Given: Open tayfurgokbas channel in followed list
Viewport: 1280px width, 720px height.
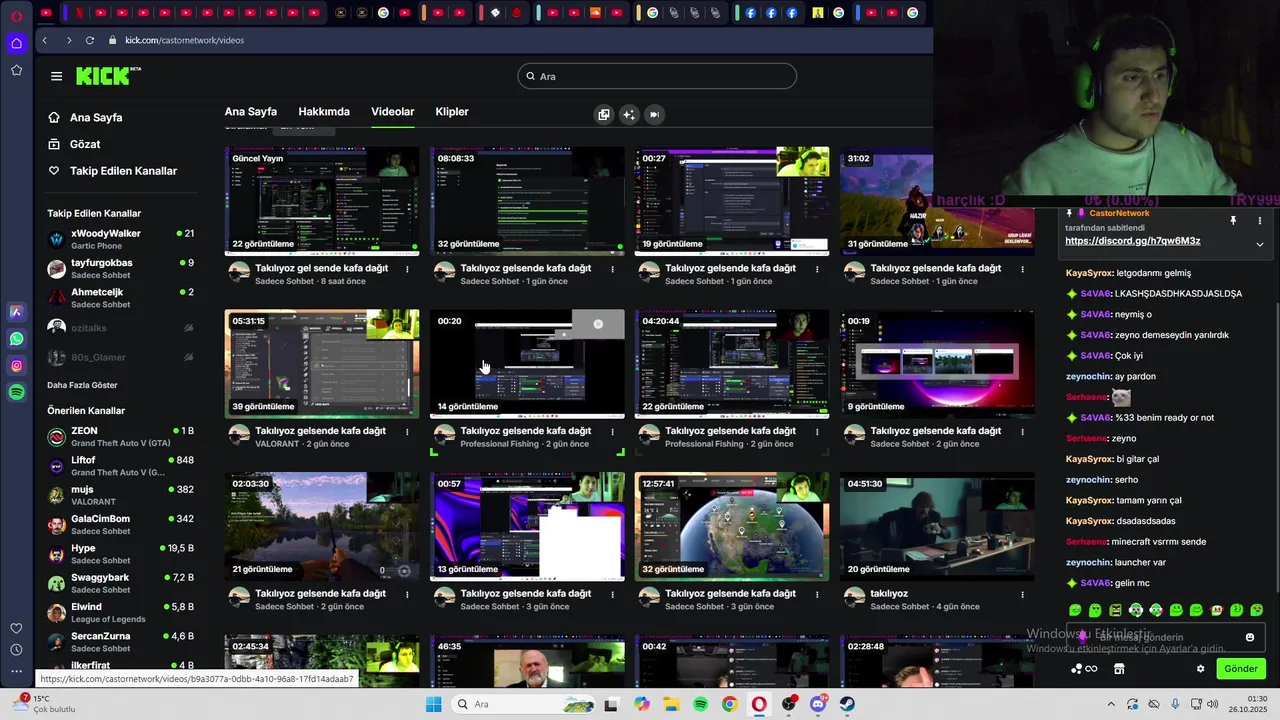Looking at the screenshot, I should pos(120,268).
